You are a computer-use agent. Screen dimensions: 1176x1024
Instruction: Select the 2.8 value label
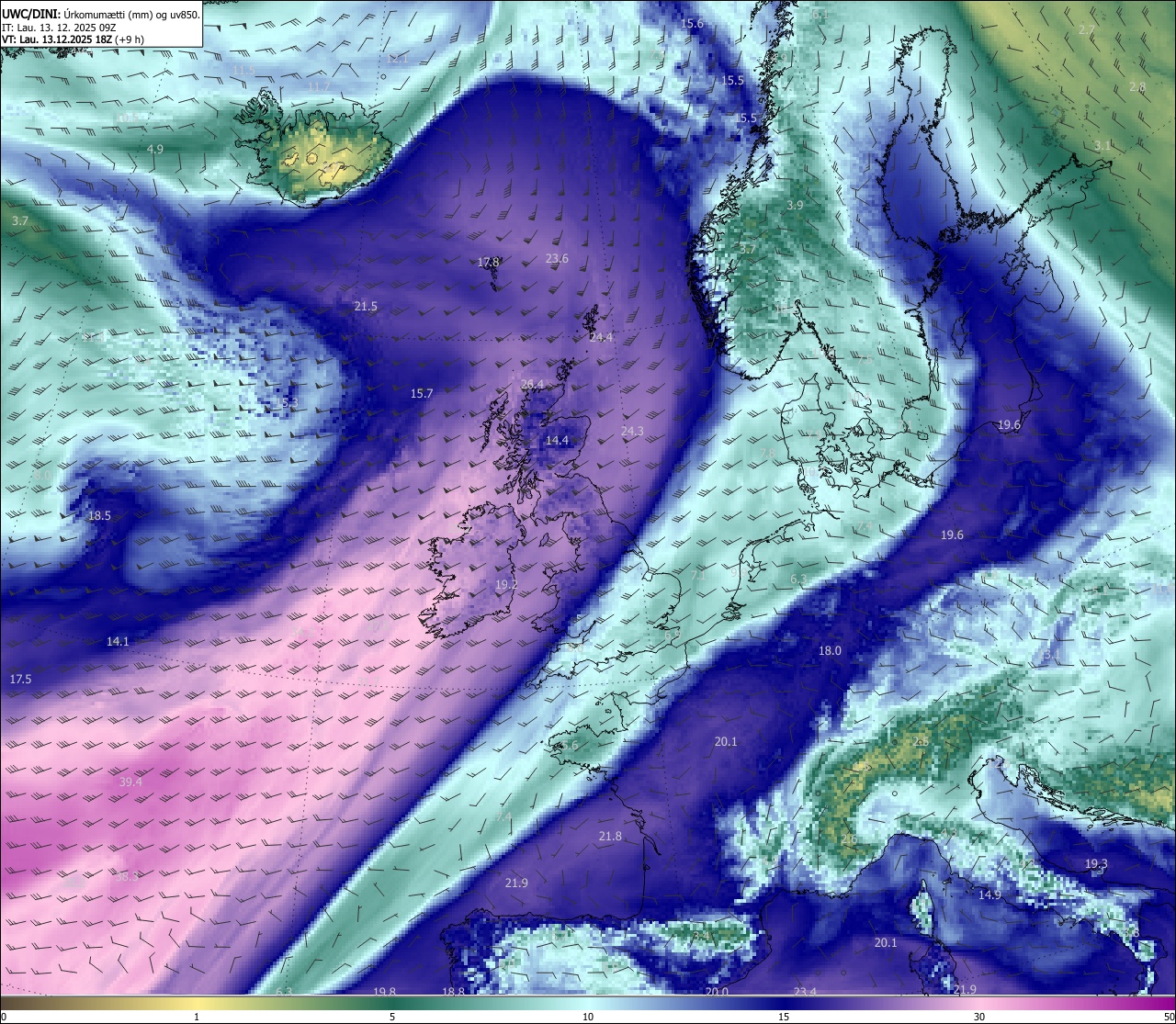[1137, 88]
